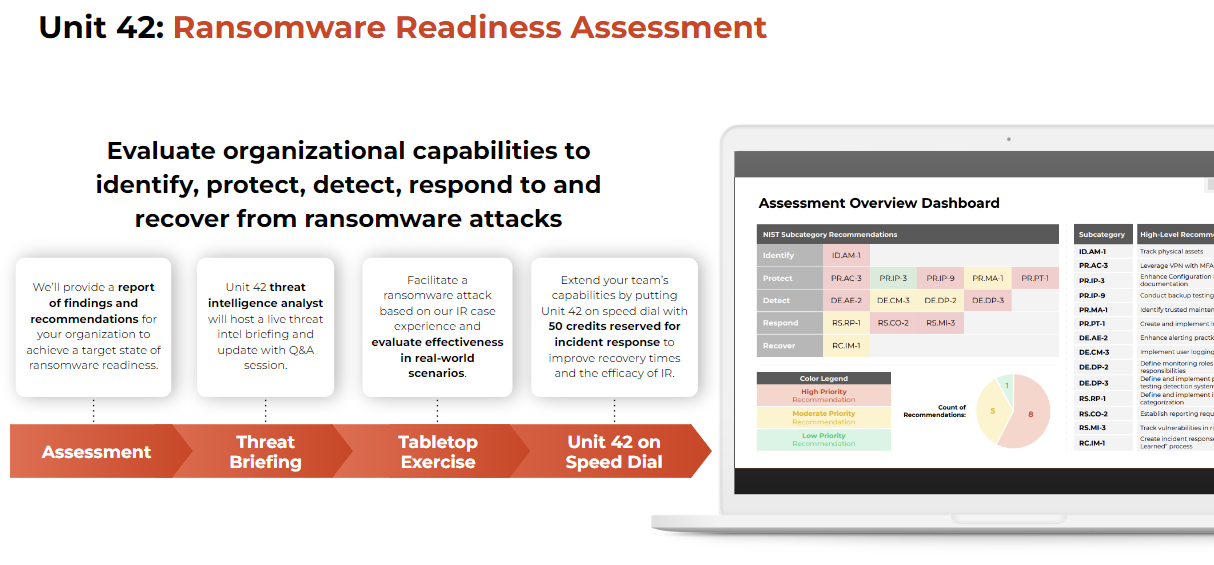Select the pie slice labeled 5
This screenshot has width=1214, height=565.
coord(993,410)
